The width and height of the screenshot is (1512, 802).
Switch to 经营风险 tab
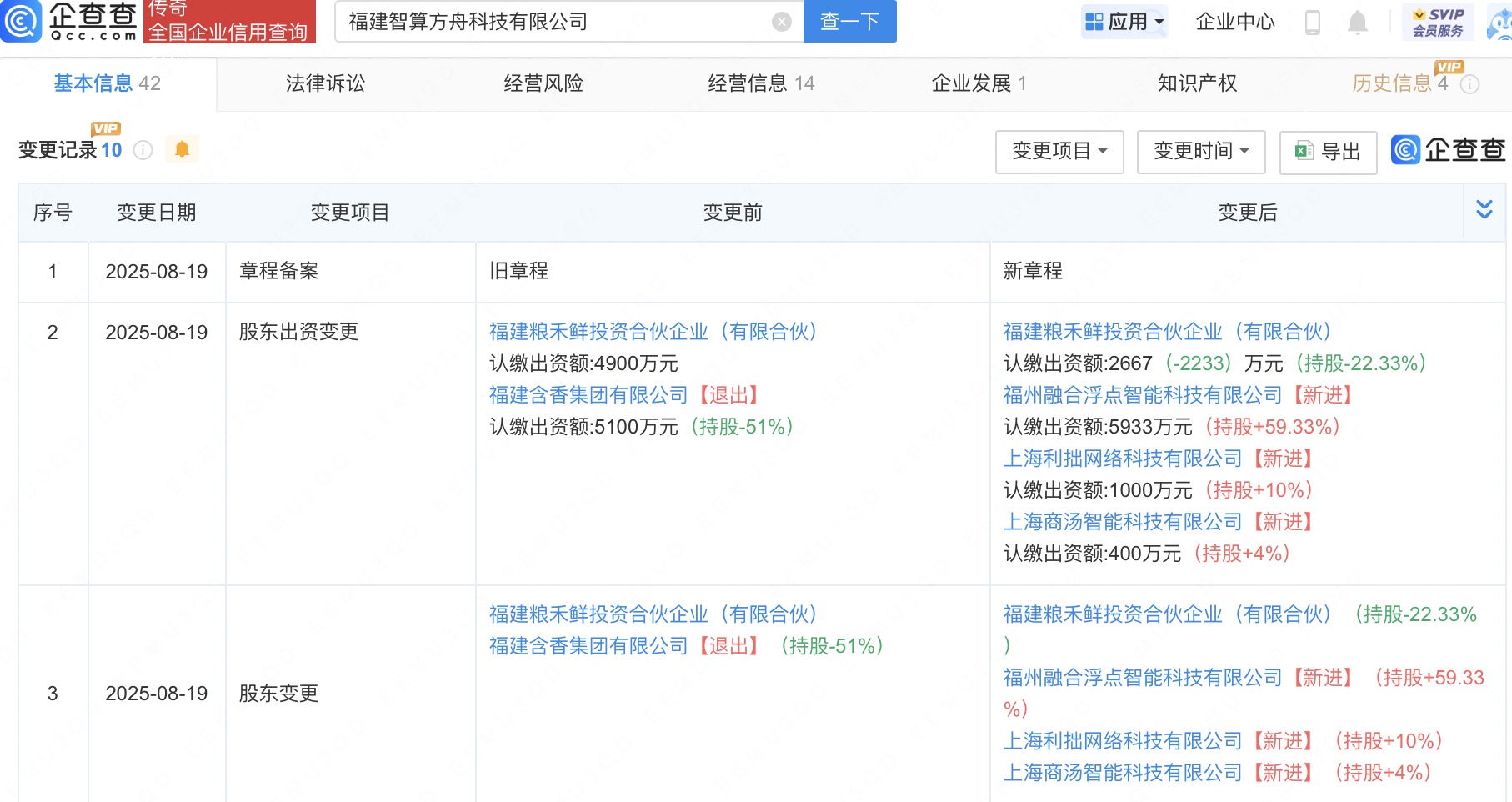543,83
